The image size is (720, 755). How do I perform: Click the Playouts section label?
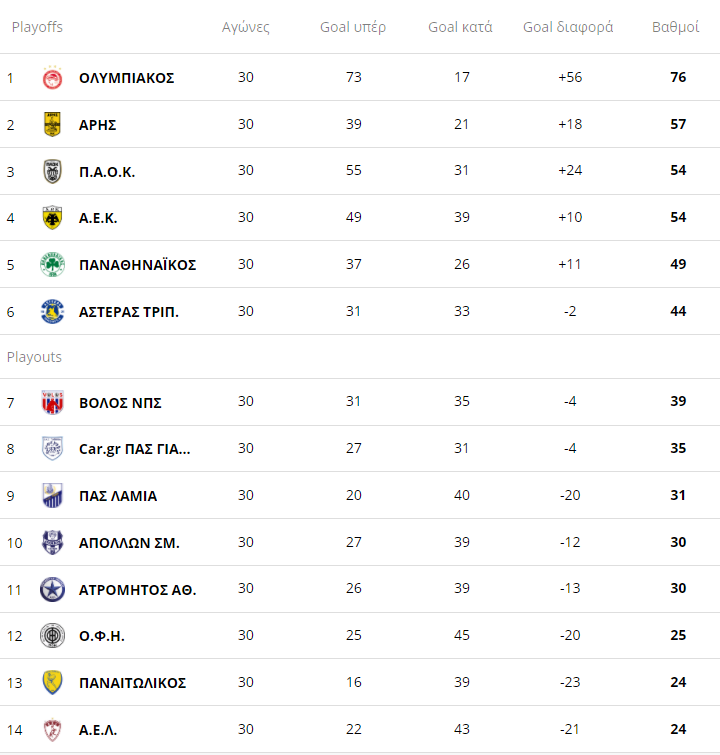34,357
